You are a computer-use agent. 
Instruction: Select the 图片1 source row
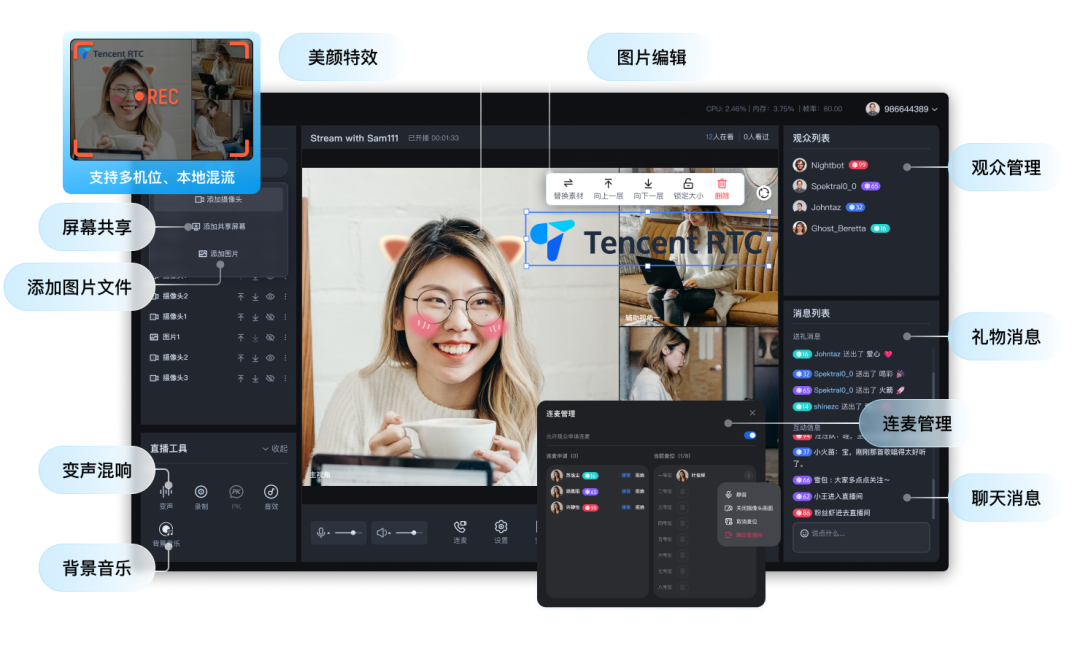coord(218,338)
